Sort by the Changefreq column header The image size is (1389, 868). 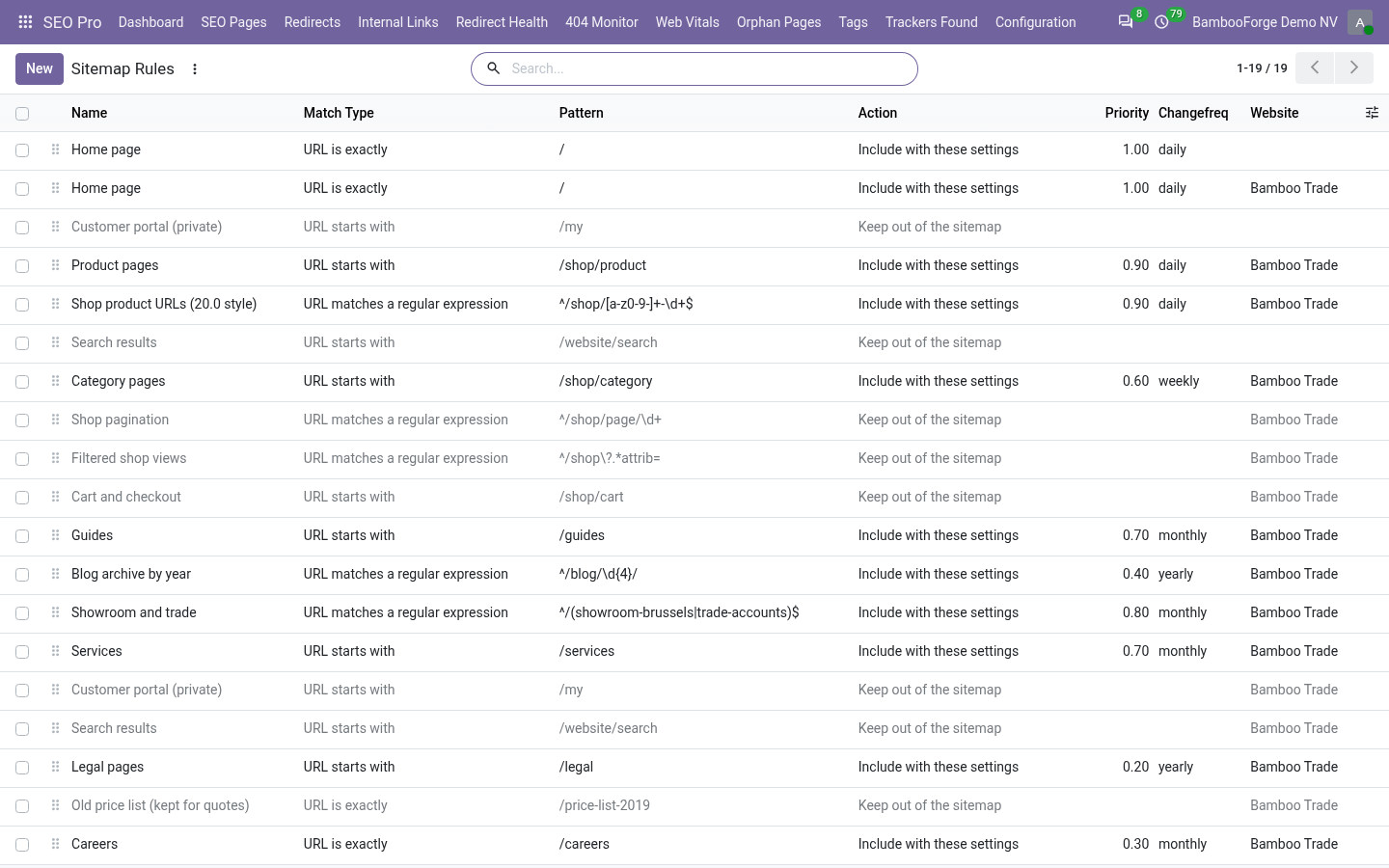coord(1193,113)
